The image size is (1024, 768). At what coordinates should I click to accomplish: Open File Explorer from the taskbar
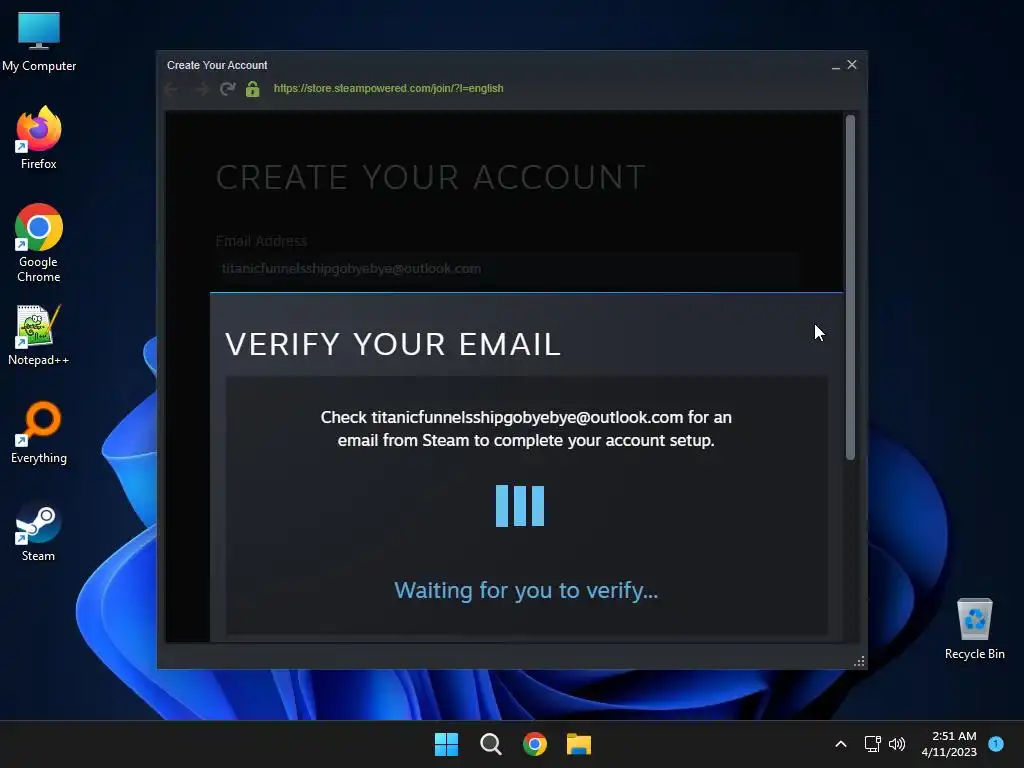tap(579, 744)
